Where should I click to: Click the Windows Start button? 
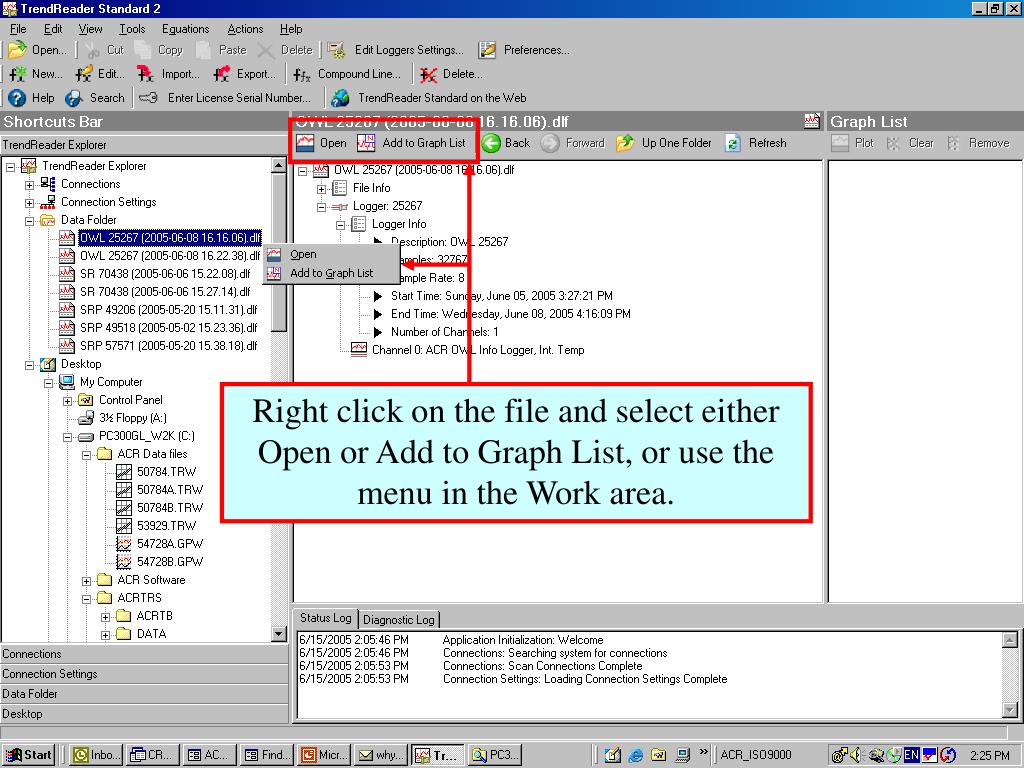pyautogui.click(x=28, y=755)
